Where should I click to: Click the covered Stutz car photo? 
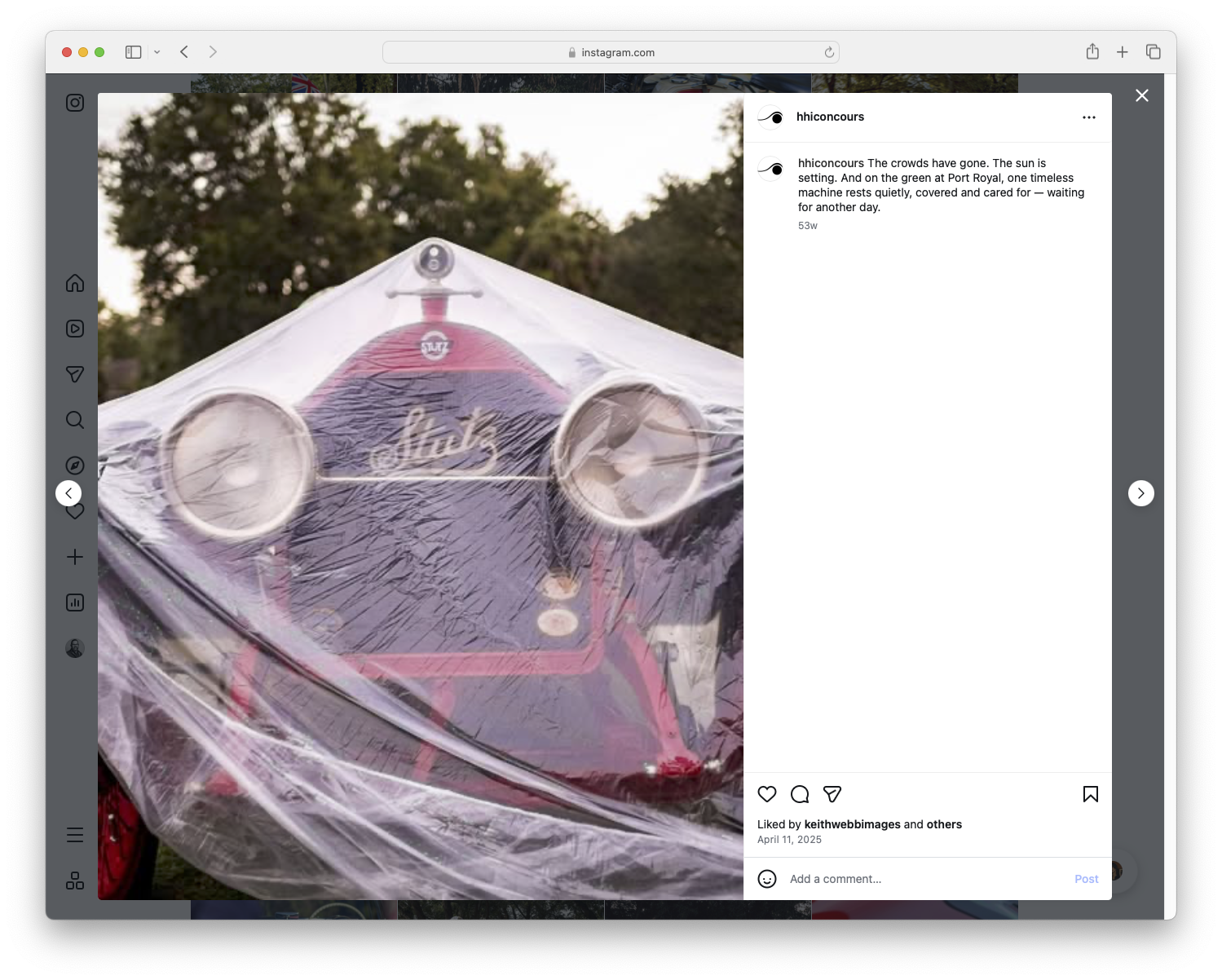(x=421, y=497)
